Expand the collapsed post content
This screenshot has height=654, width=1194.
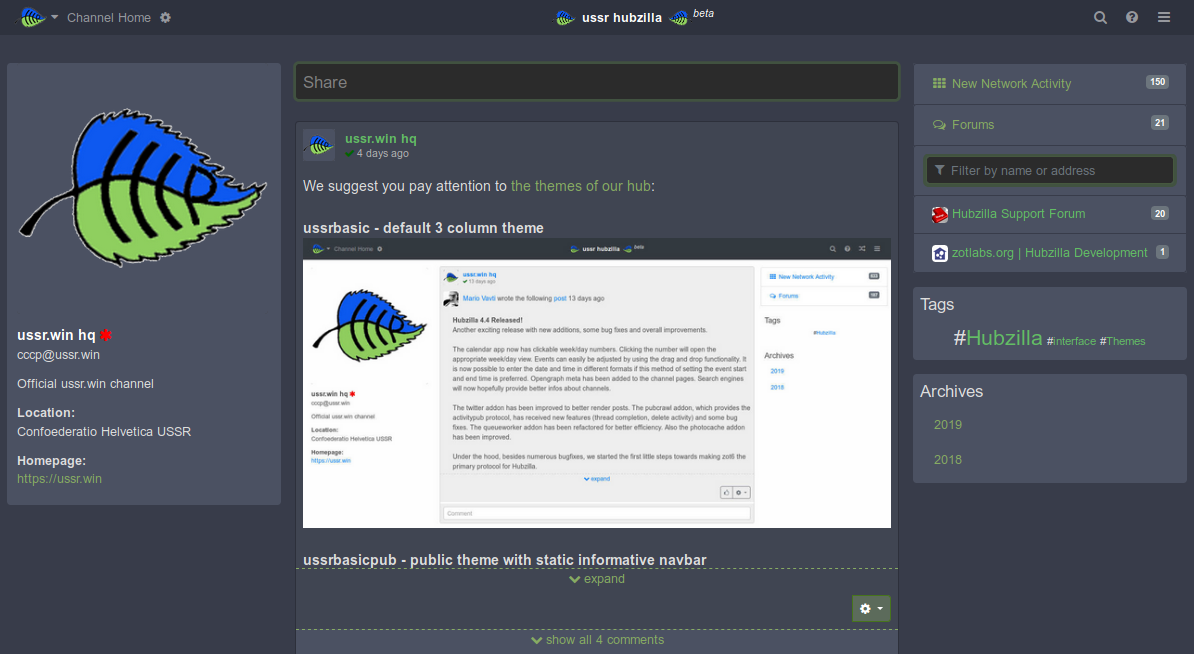pos(597,579)
